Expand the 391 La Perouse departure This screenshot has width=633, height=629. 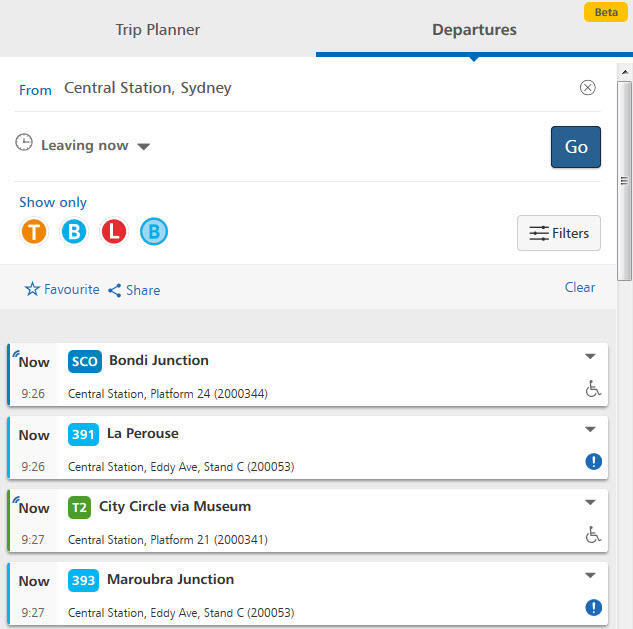pos(590,429)
